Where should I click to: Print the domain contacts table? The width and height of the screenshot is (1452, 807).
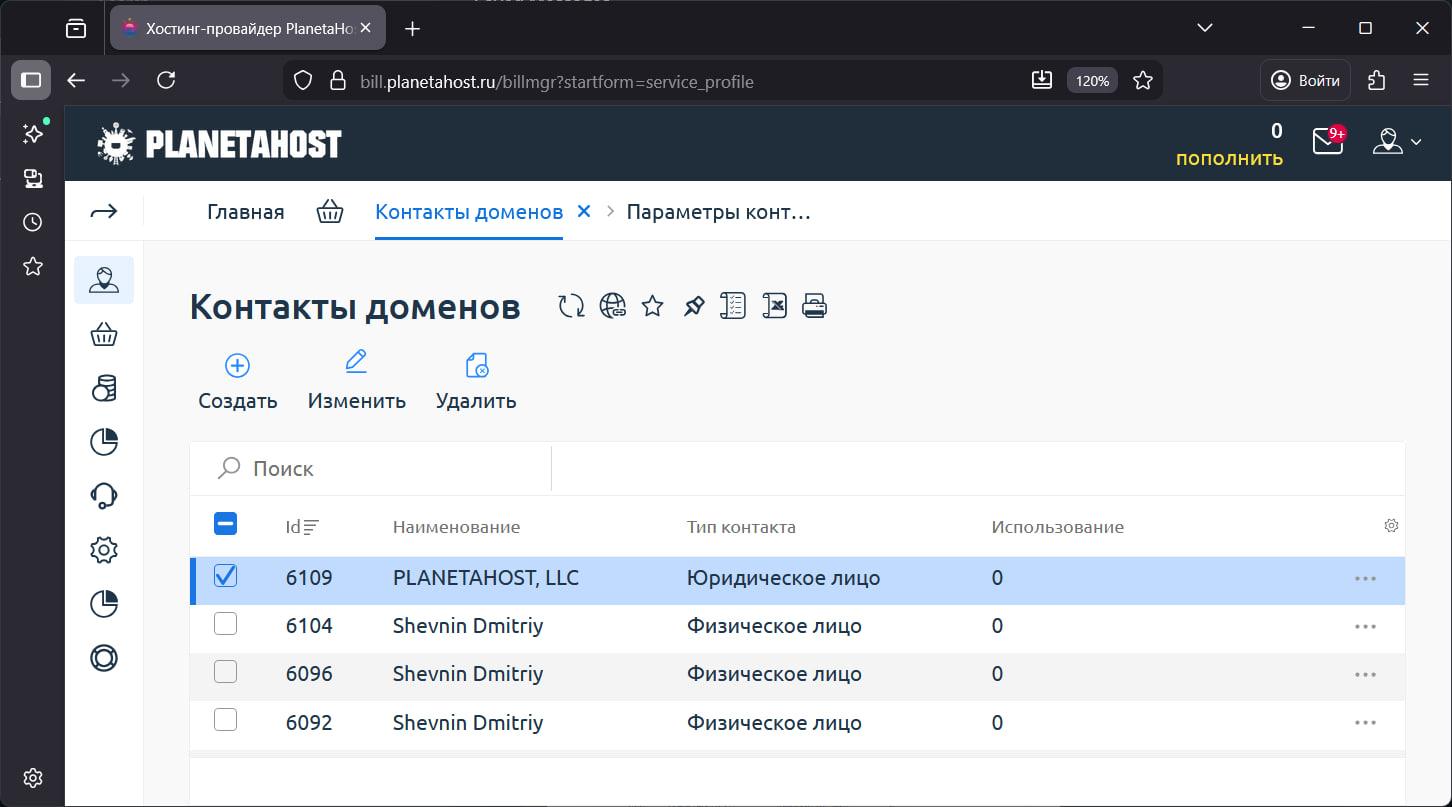pos(814,305)
